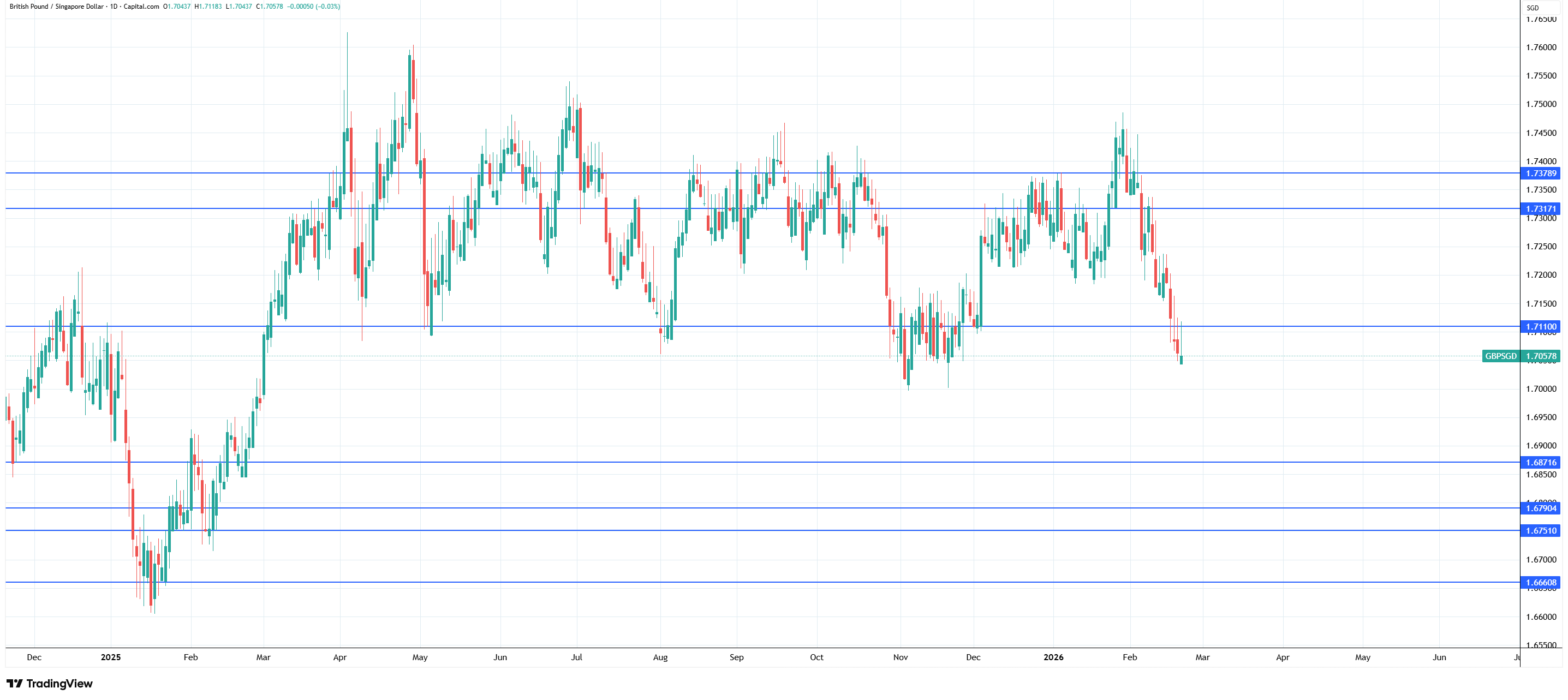The width and height of the screenshot is (1568, 700).
Task: Click the 1.76000 price scale label
Action: tap(1541, 47)
